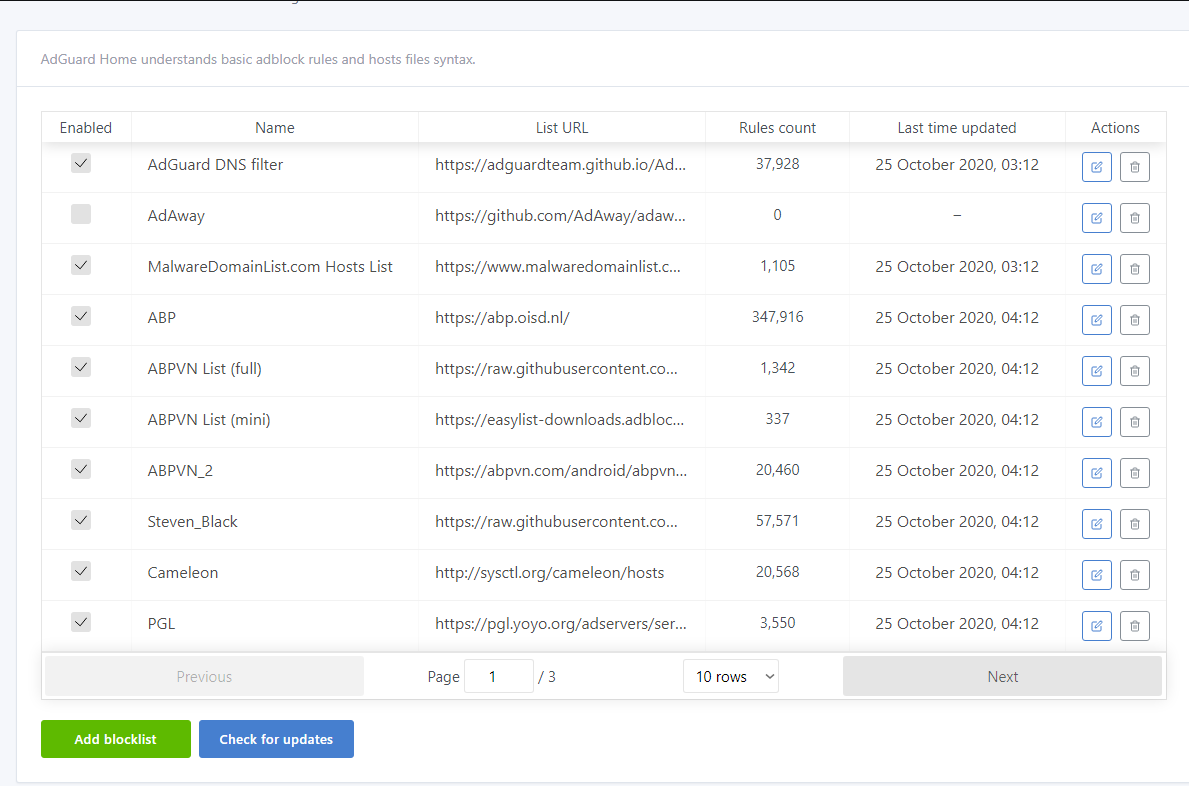This screenshot has width=1189, height=786.
Task: Delete the ABPVN_2 blocklist entry
Action: click(1134, 473)
